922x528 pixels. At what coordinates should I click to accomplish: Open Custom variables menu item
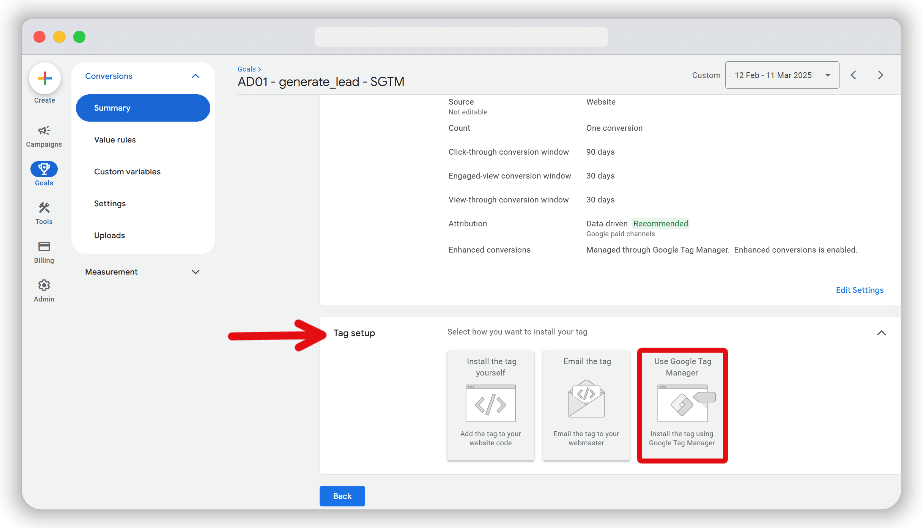(127, 172)
